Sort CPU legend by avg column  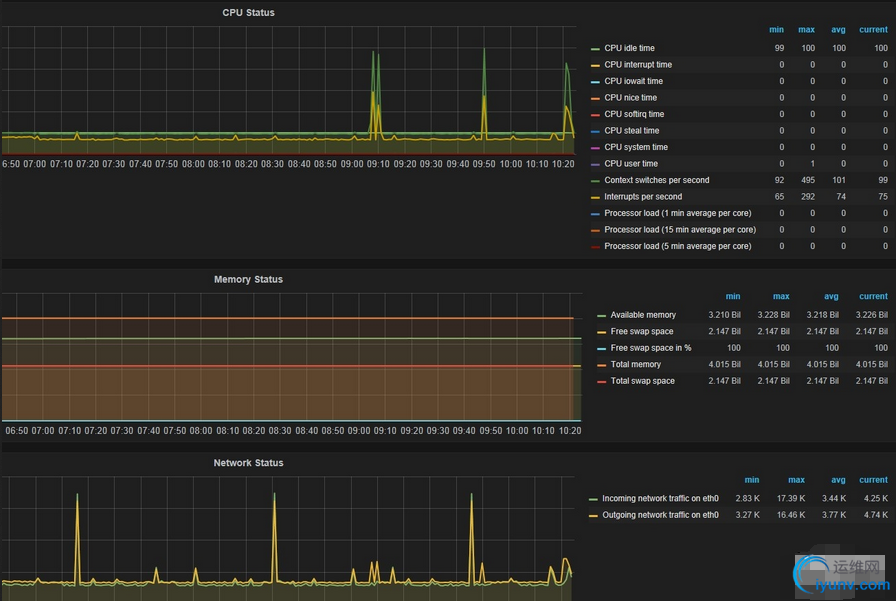(838, 30)
